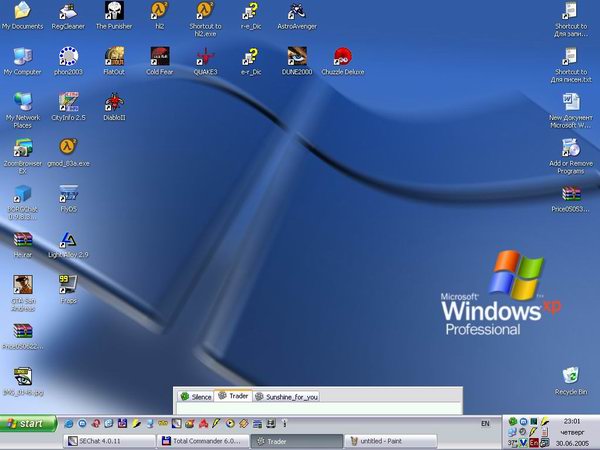
Task: Select the He.rar archive icon
Action: click(23, 245)
